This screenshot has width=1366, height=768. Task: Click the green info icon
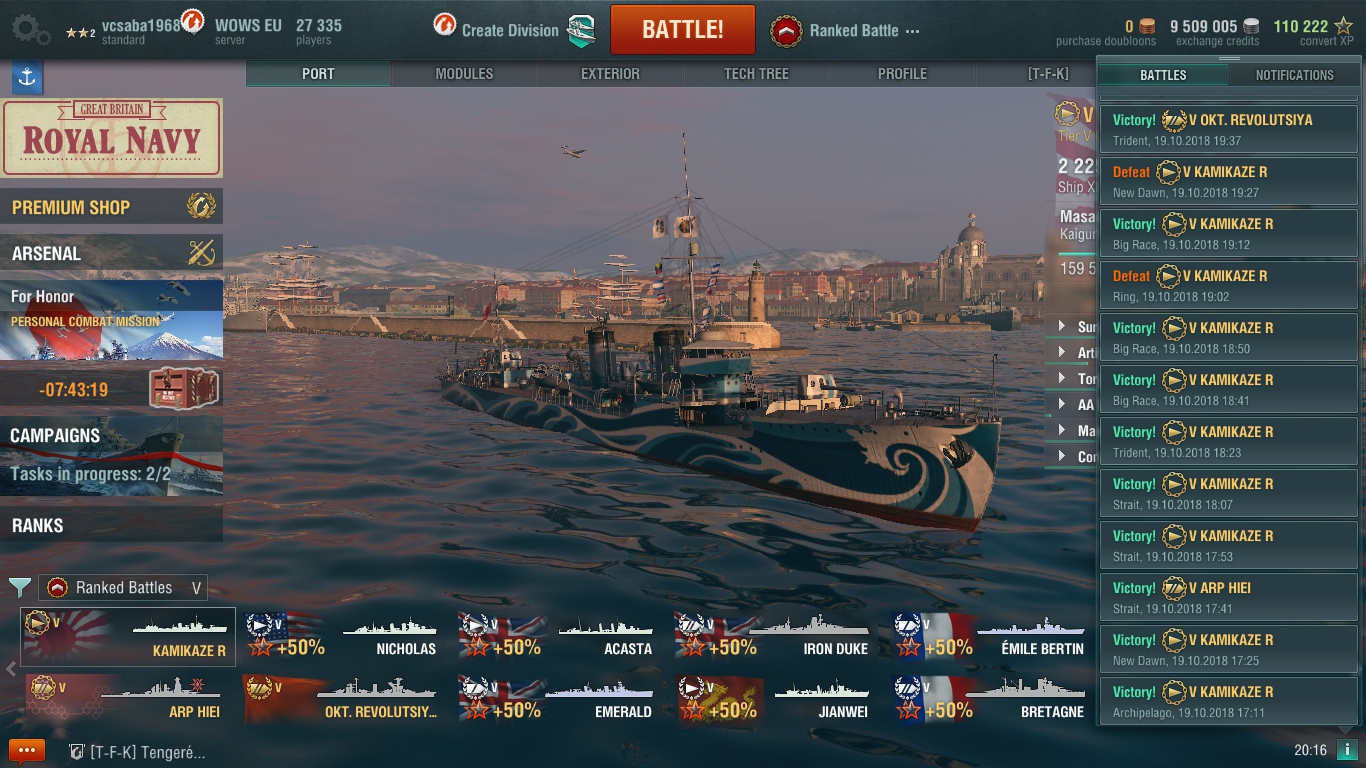(1346, 750)
